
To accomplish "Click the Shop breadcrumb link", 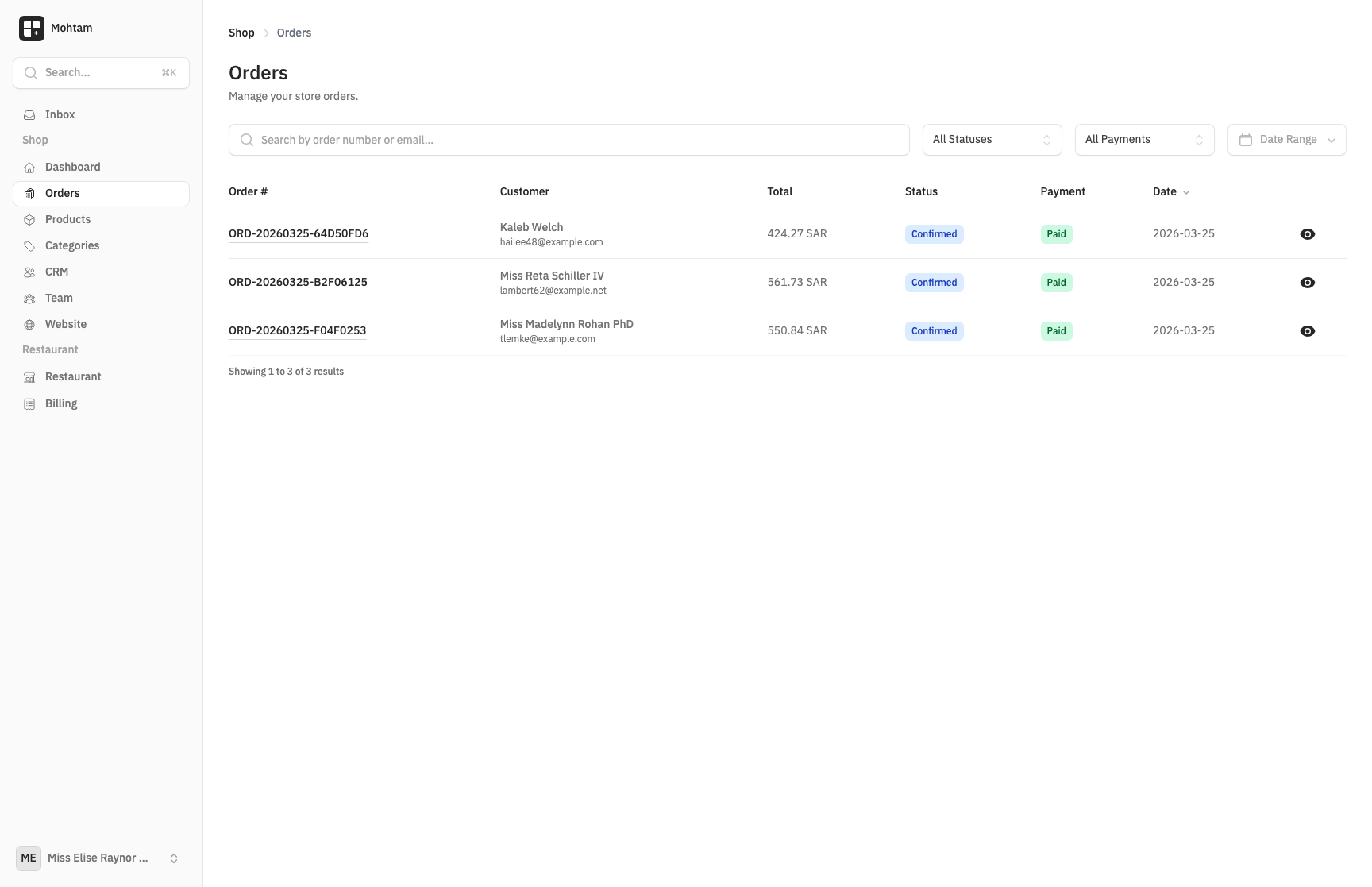I will 241,33.
